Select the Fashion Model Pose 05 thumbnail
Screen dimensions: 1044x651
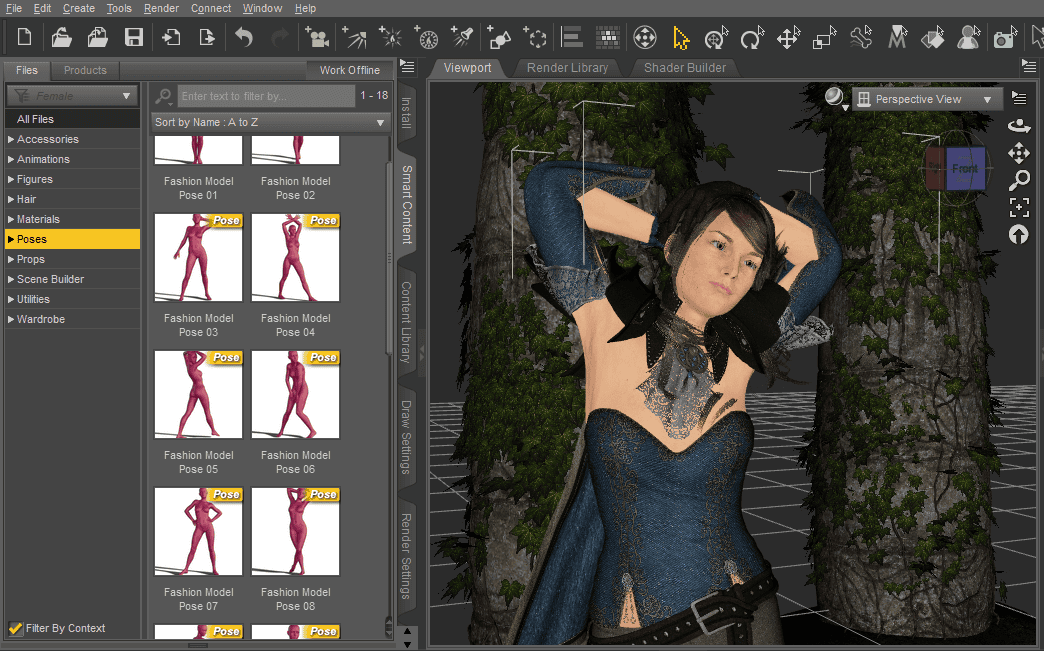[198, 394]
